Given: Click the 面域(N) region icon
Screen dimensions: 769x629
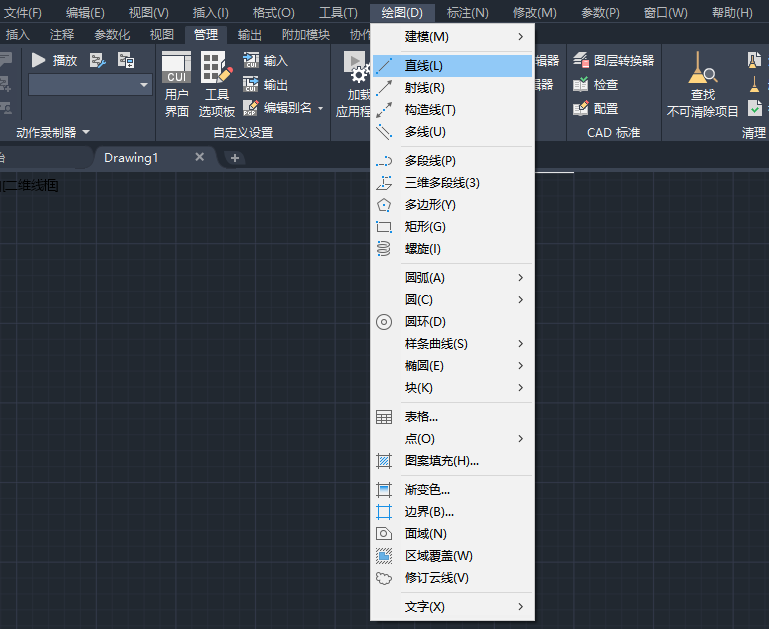Looking at the screenshot, I should pyautogui.click(x=384, y=534).
